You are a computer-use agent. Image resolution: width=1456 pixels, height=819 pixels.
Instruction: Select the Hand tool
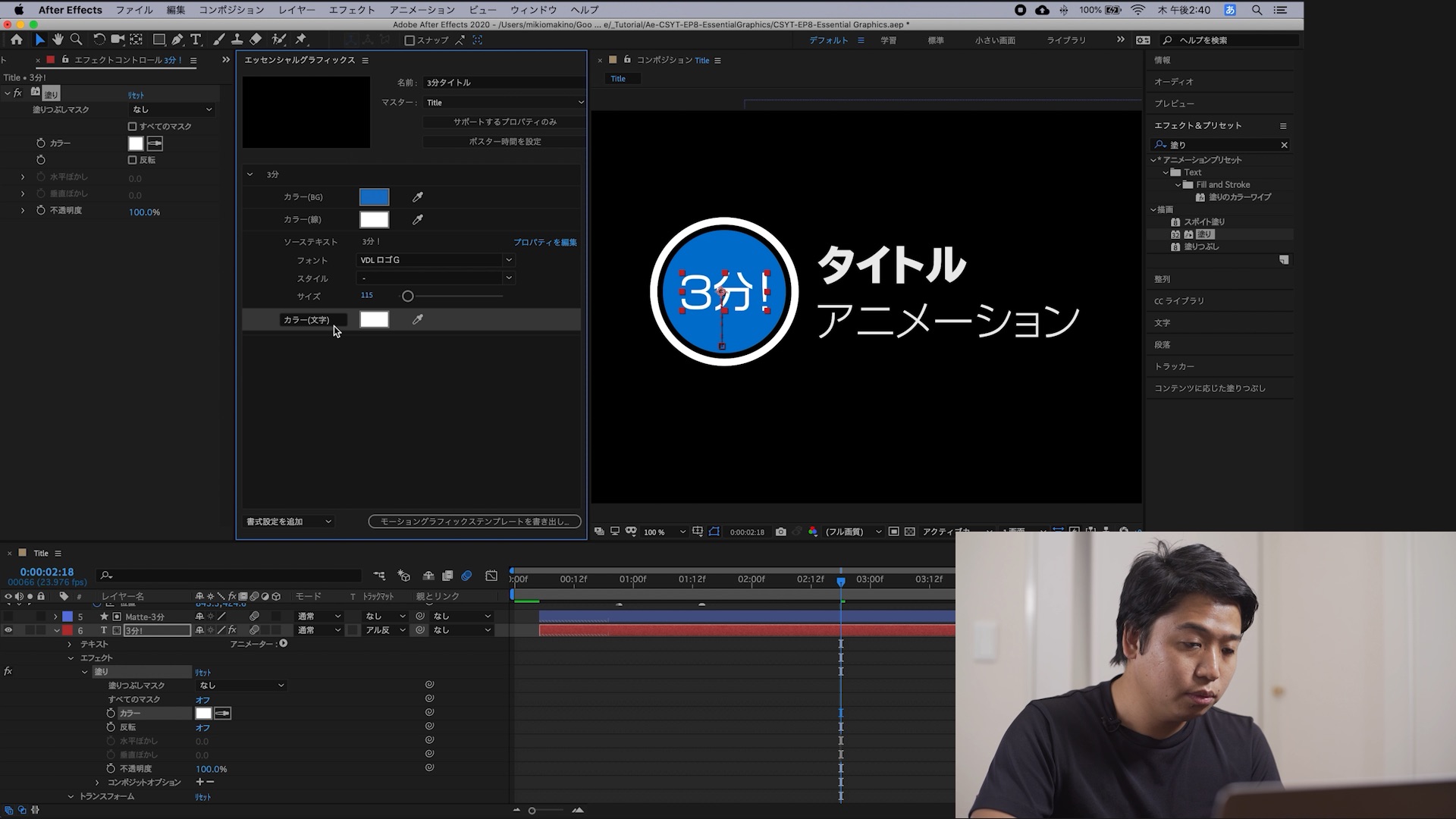tap(58, 39)
